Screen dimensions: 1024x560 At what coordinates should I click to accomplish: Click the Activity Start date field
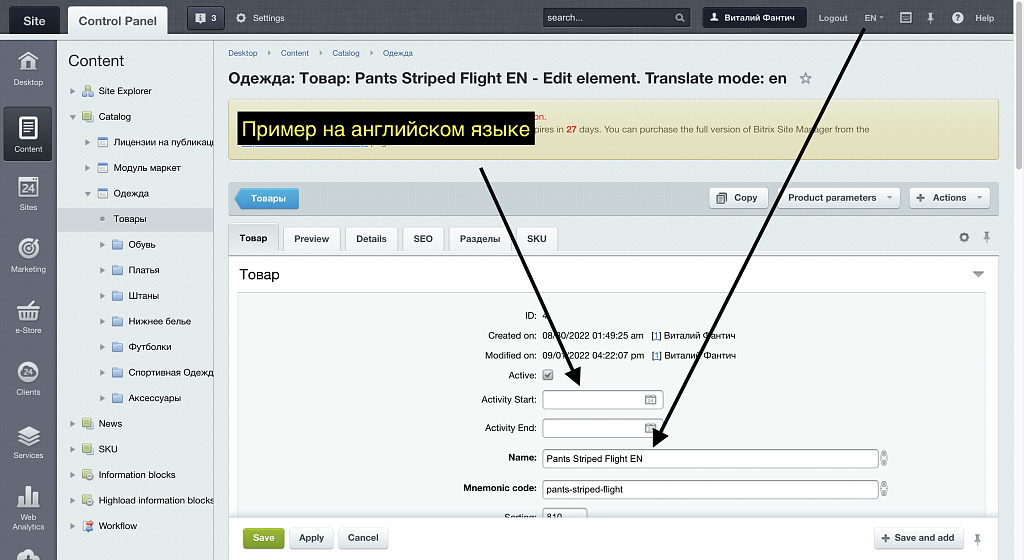(593, 399)
